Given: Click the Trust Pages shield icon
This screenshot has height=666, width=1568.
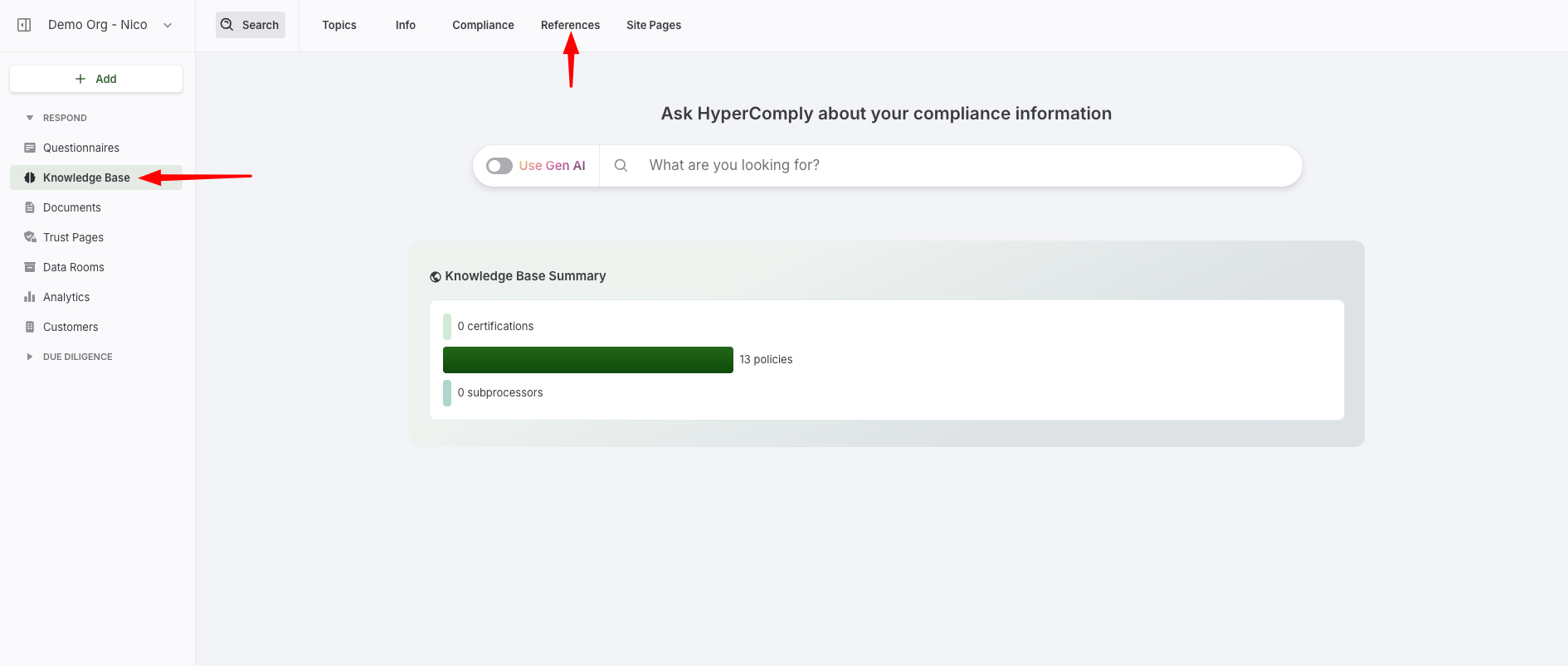Looking at the screenshot, I should pos(30,237).
